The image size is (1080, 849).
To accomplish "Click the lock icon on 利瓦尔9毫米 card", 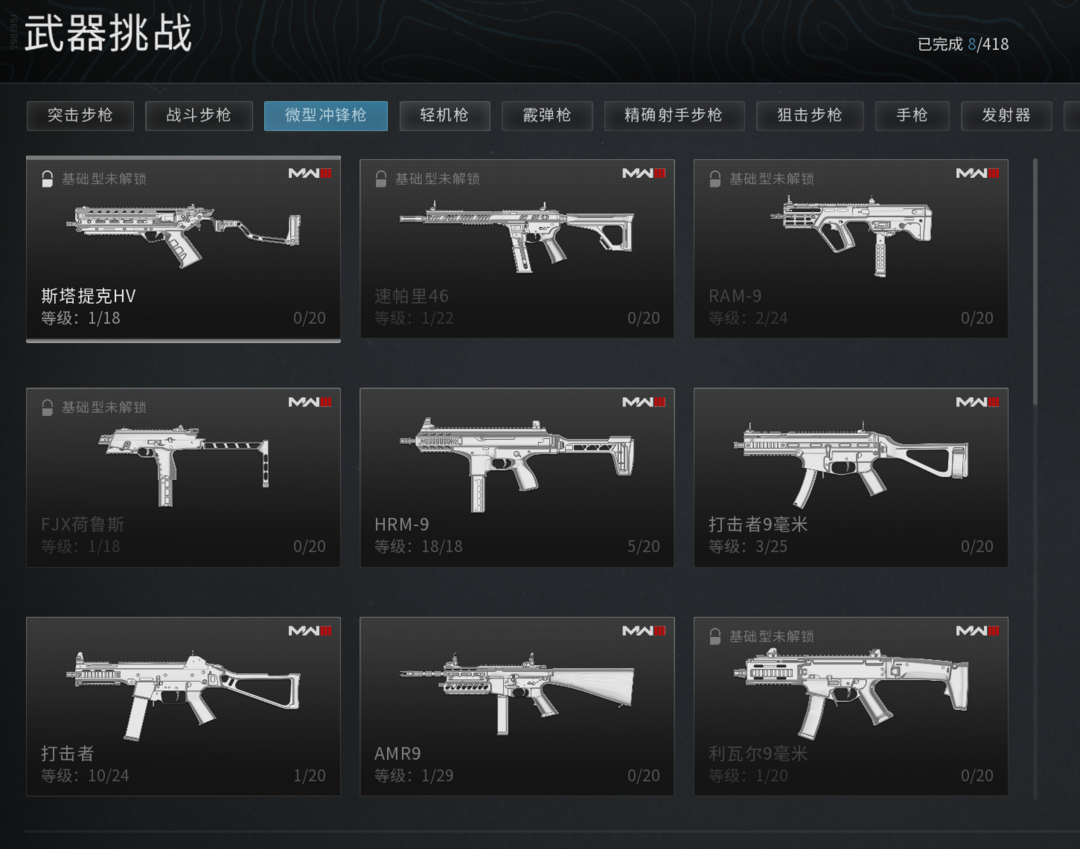I will pyautogui.click(x=715, y=636).
